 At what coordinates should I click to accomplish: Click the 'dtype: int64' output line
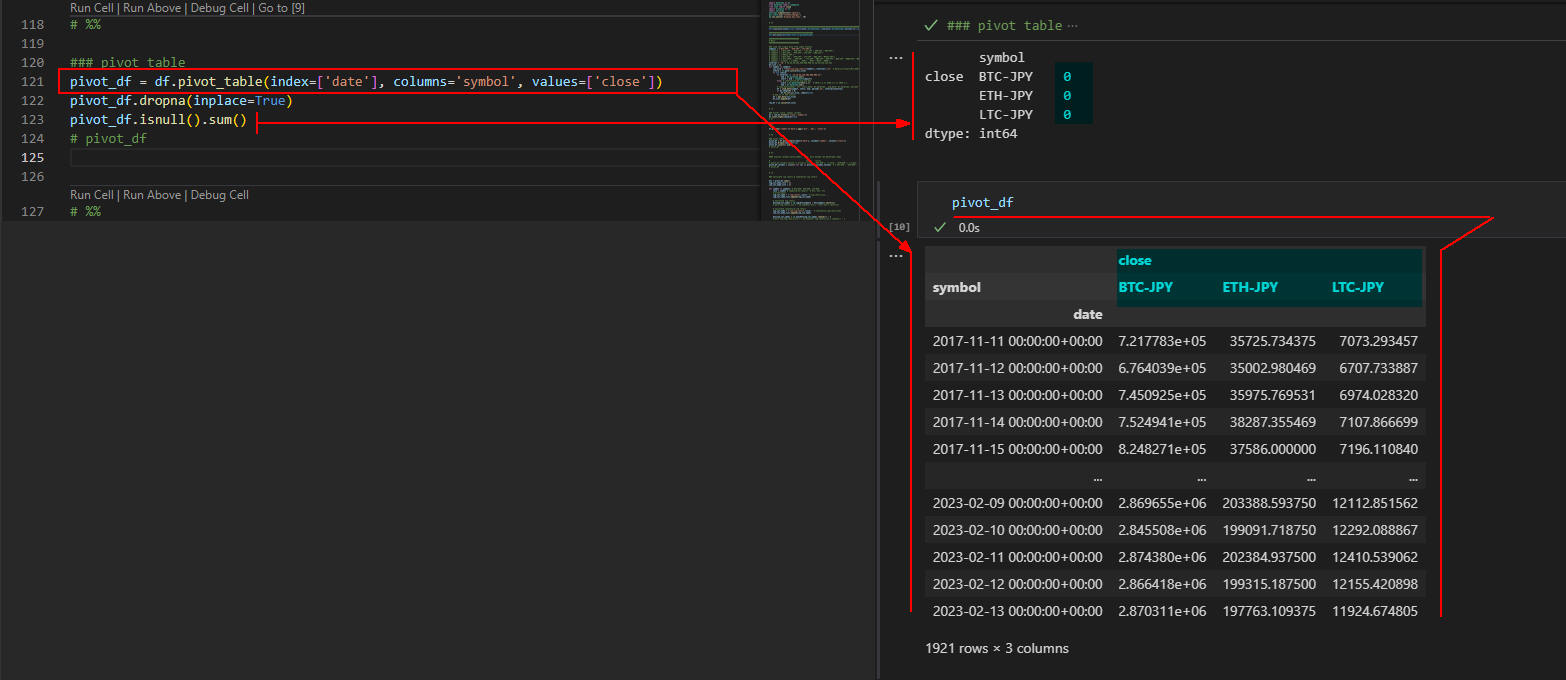(971, 133)
